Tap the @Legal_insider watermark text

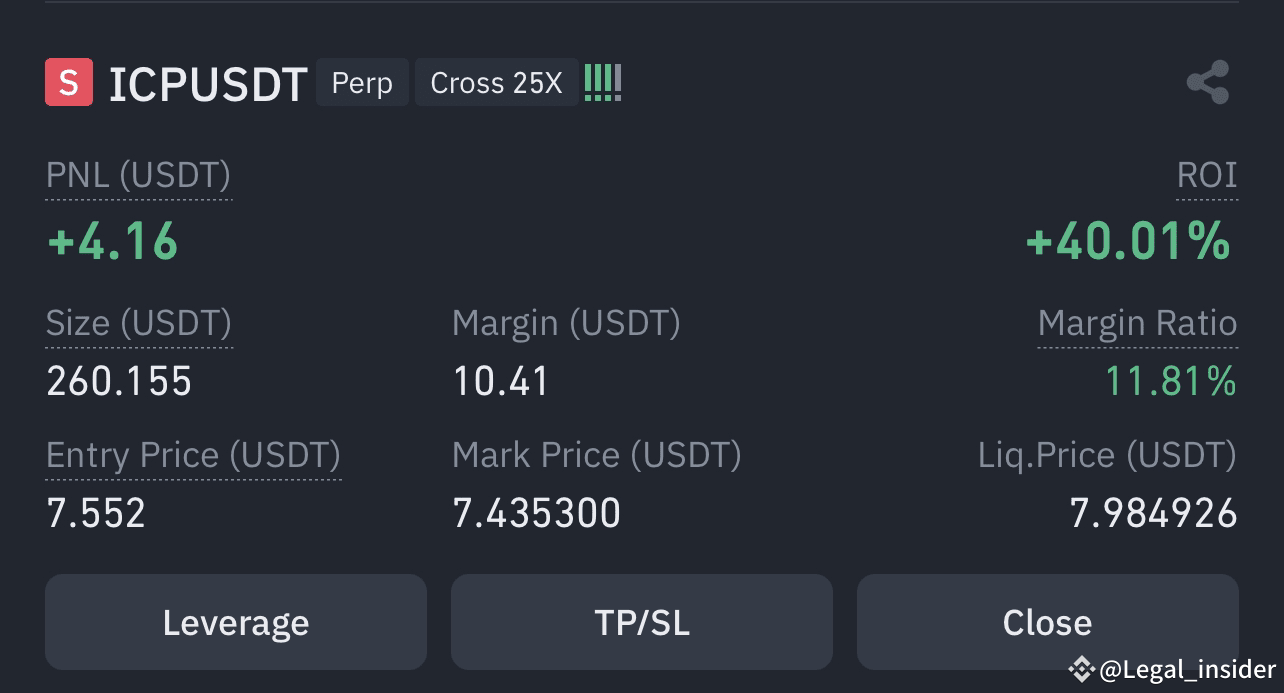(1187, 669)
